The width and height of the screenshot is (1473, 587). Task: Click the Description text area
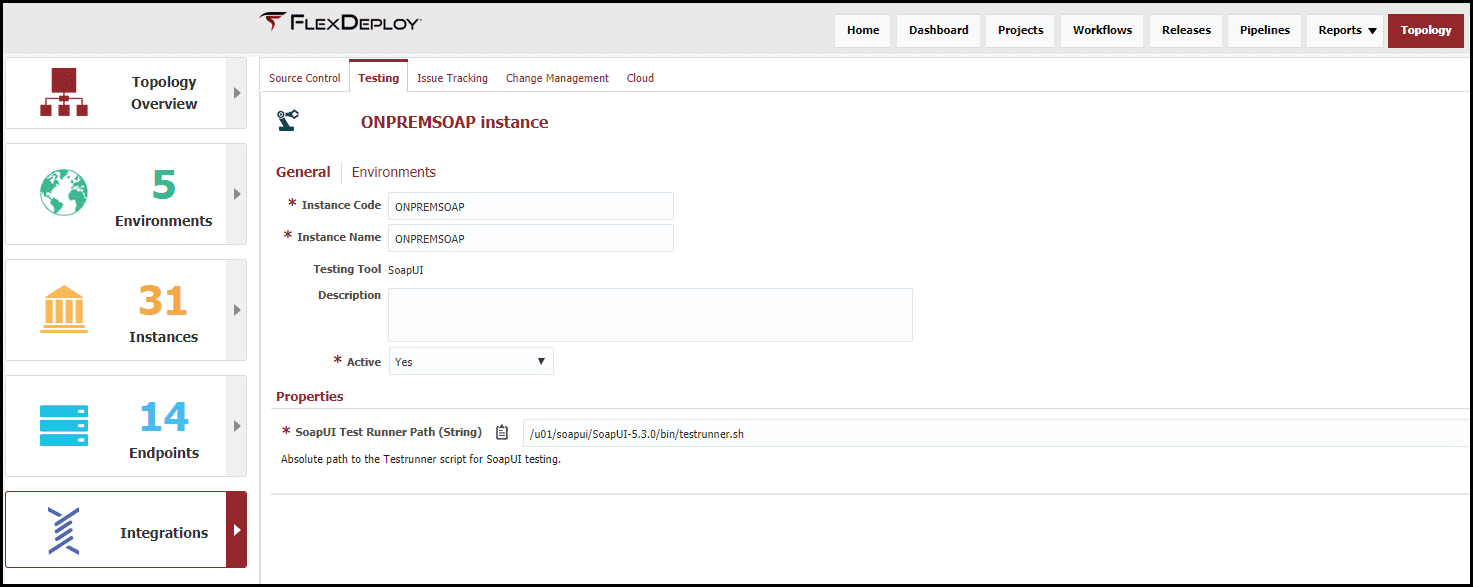coord(651,315)
